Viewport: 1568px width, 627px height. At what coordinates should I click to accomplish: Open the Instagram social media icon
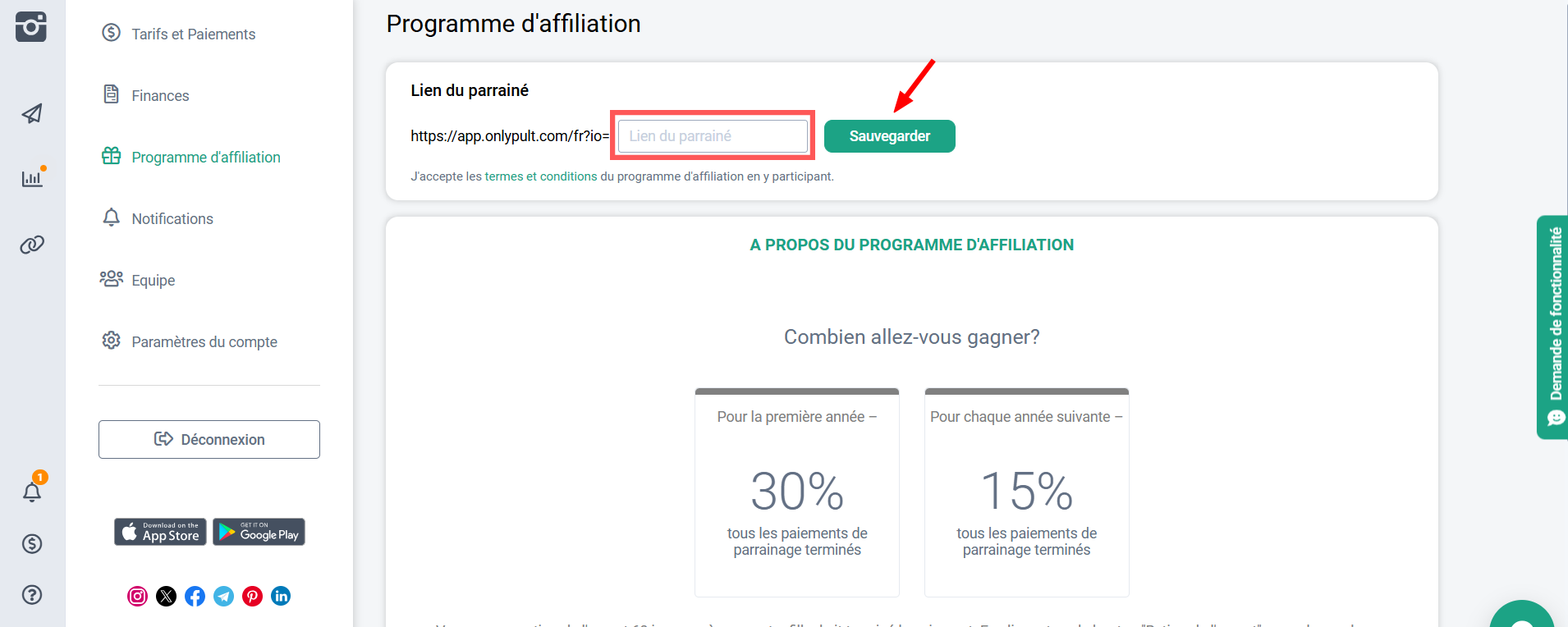click(138, 596)
